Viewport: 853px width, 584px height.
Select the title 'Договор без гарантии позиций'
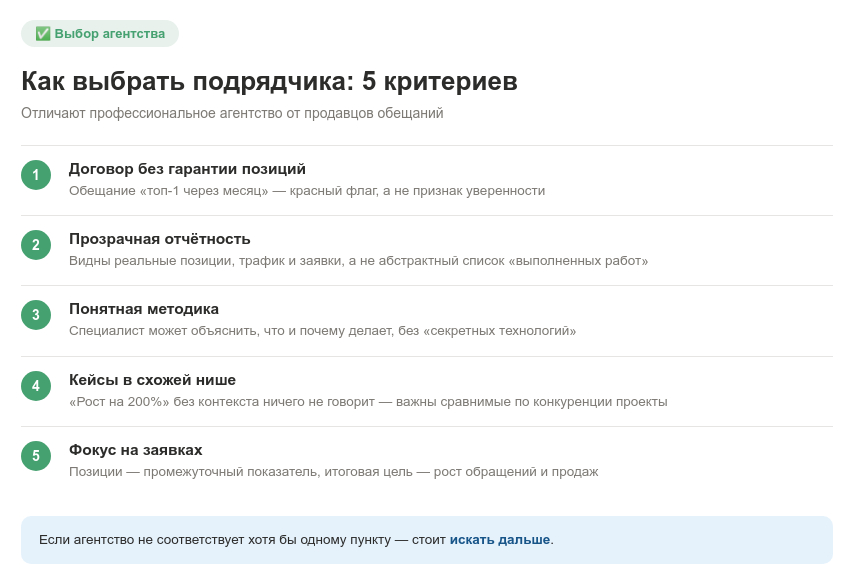pyautogui.click(x=187, y=169)
